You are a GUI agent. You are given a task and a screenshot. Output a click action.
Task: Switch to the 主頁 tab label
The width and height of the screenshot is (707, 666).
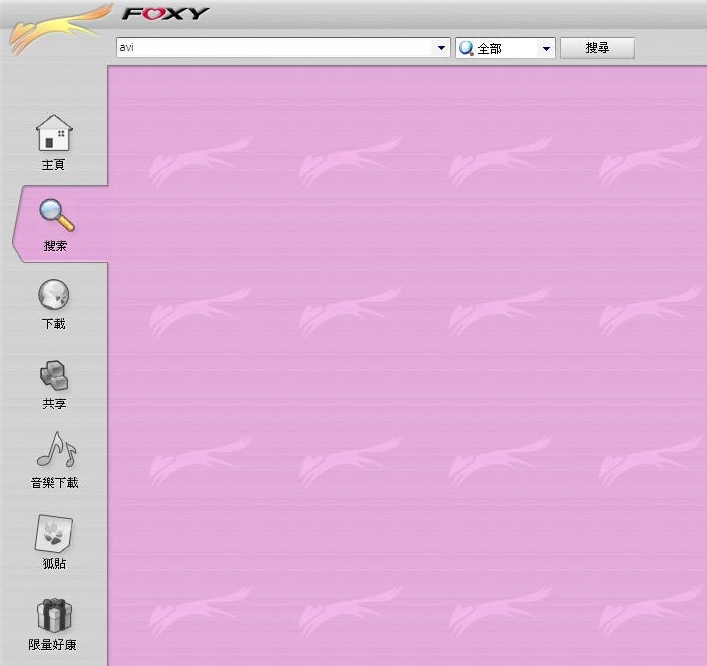point(54,165)
